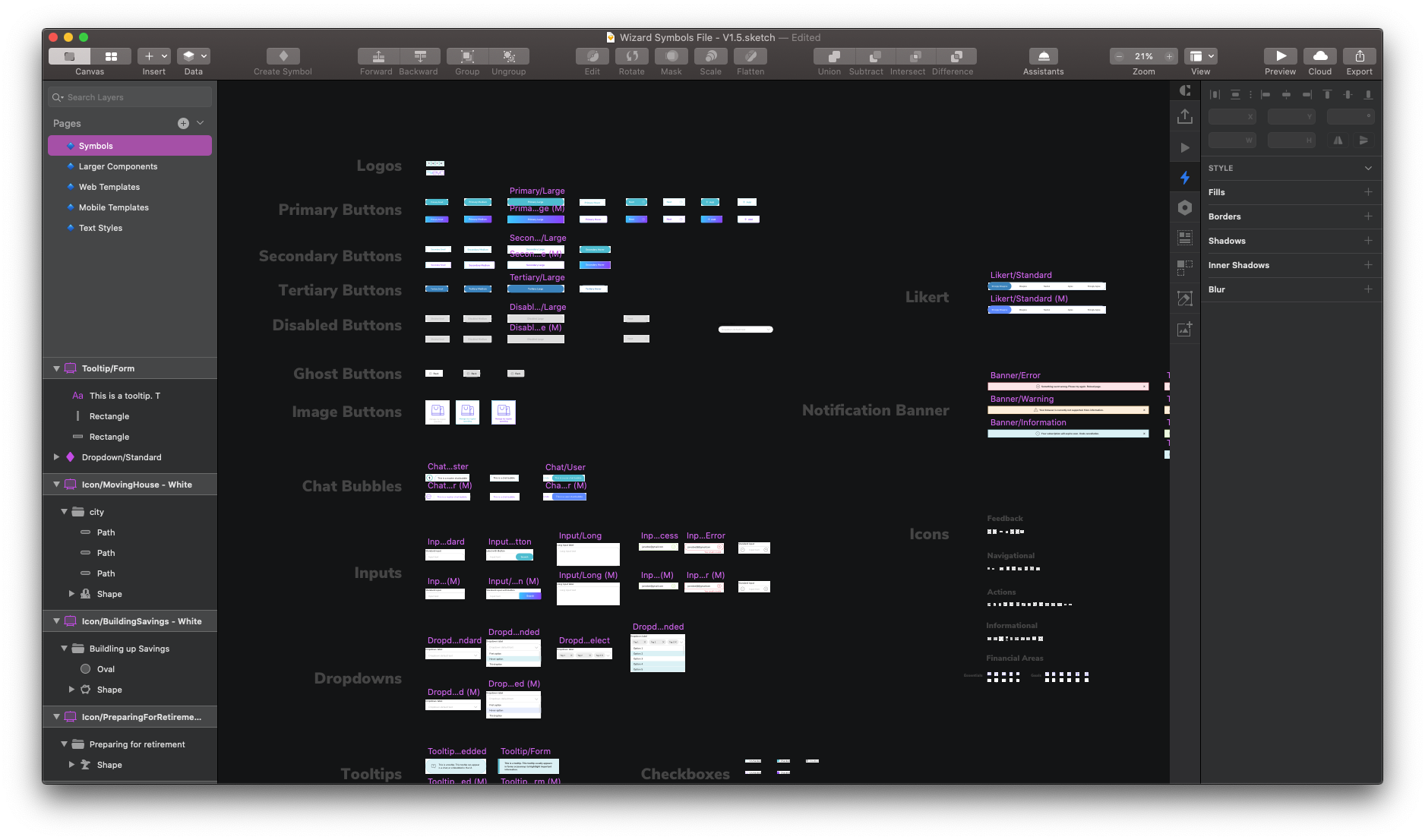Click the Flatten tool icon
This screenshot has height=840, width=1425.
coord(750,56)
